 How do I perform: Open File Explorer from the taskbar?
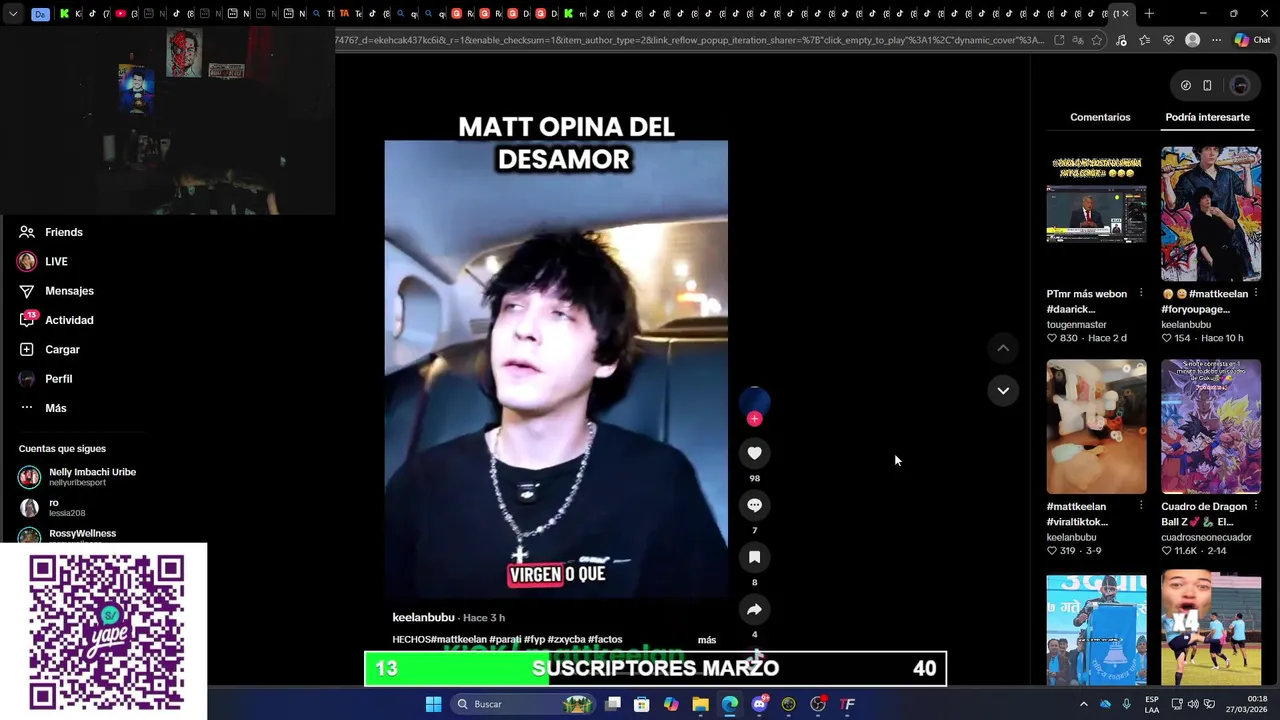(700, 704)
